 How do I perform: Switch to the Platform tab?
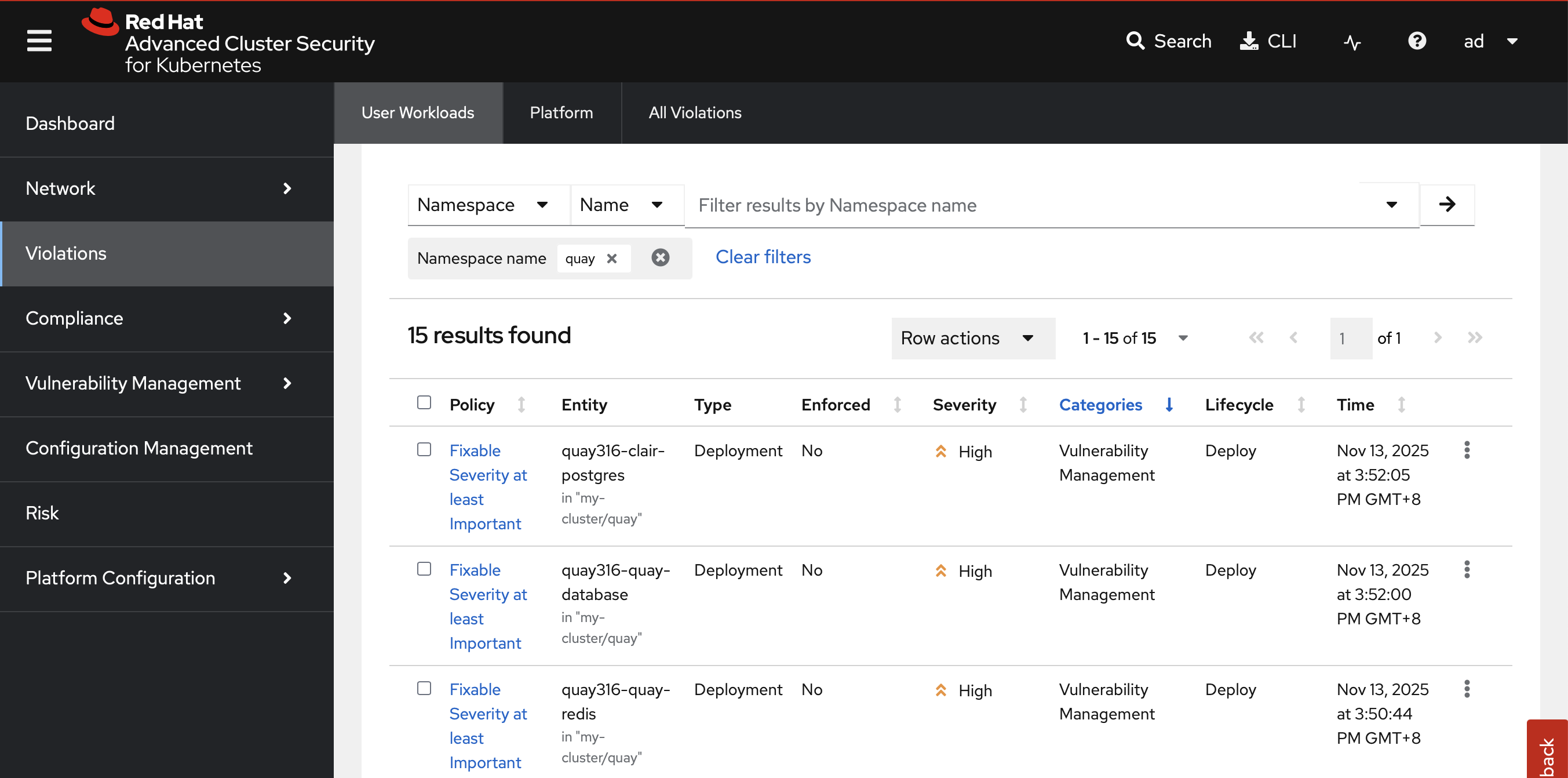coord(560,112)
